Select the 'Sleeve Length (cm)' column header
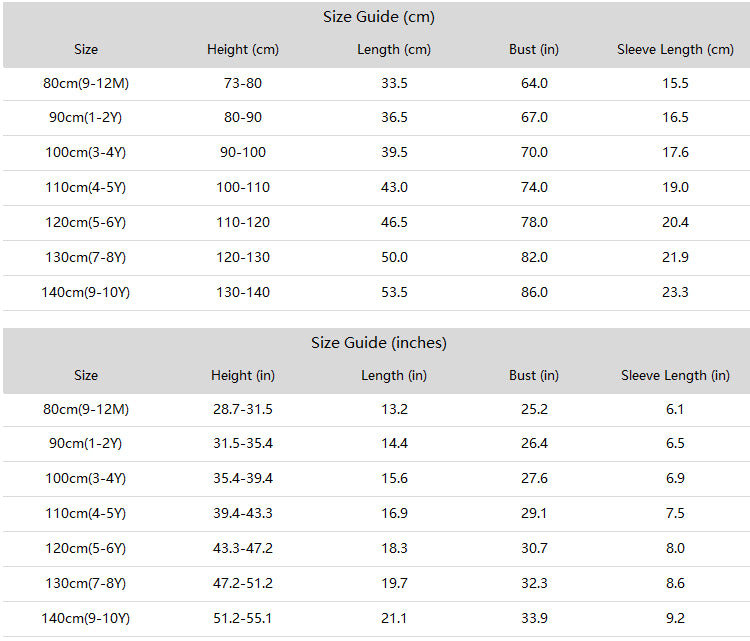750x641 pixels. click(675, 49)
